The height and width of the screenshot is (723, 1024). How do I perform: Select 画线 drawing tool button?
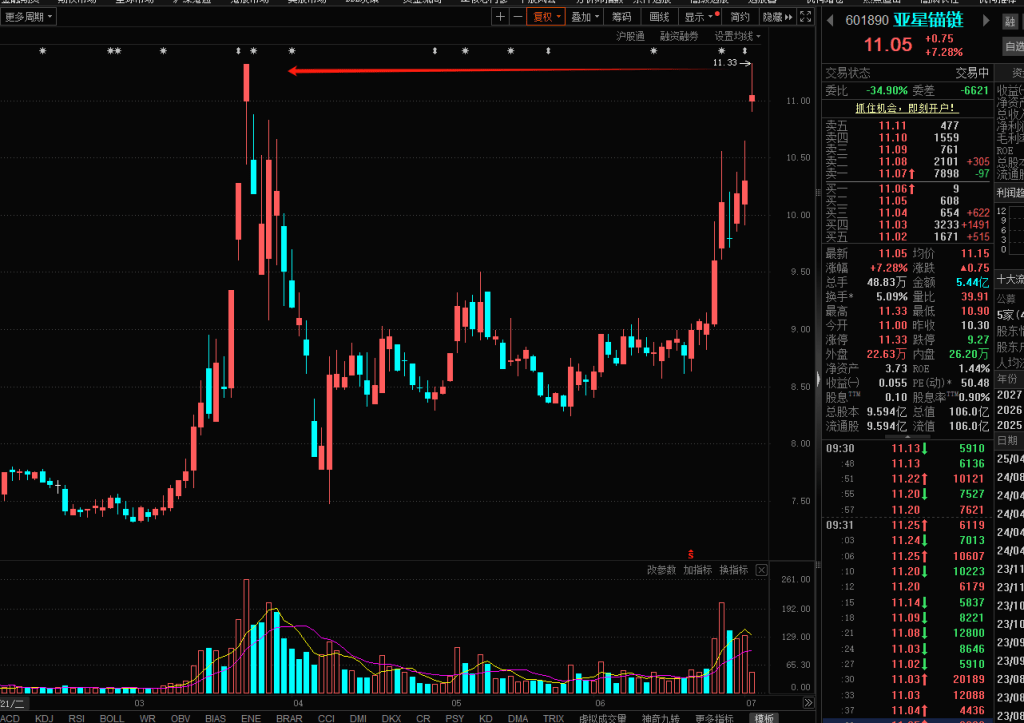click(660, 17)
